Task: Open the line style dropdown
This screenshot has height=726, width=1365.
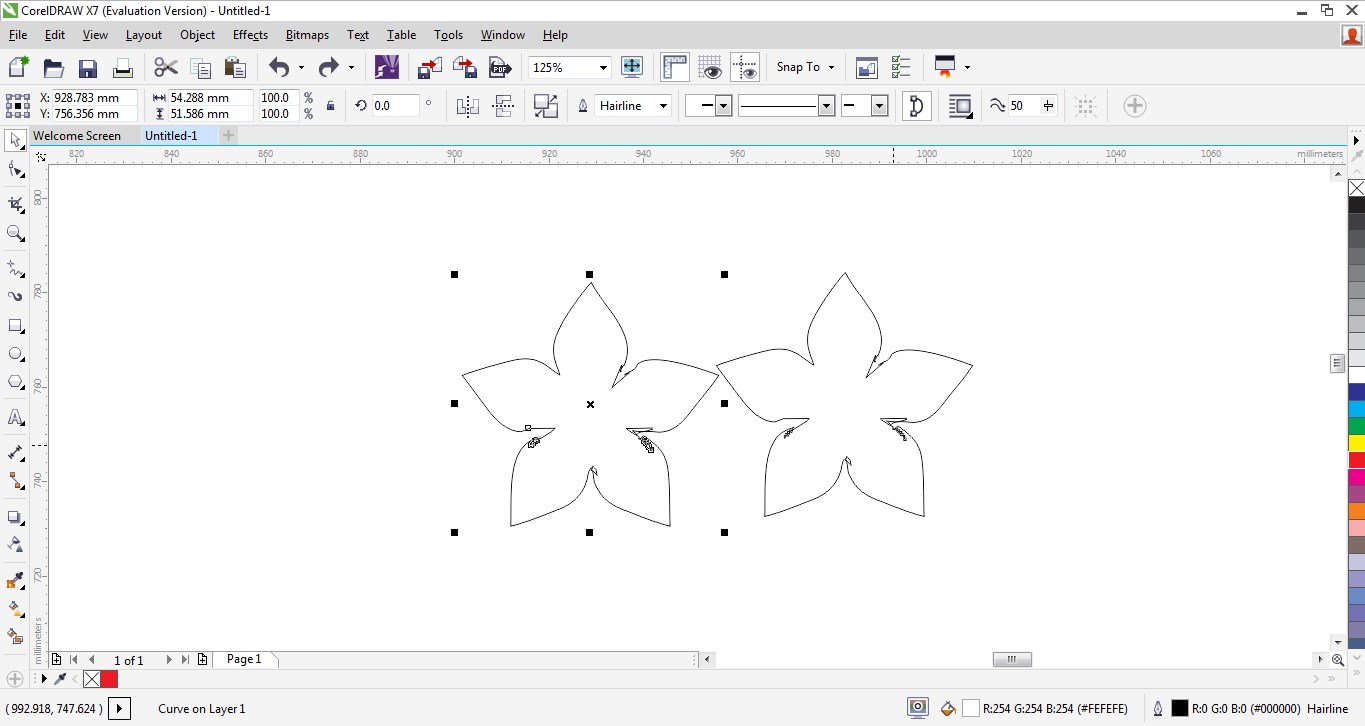Action: tap(826, 106)
